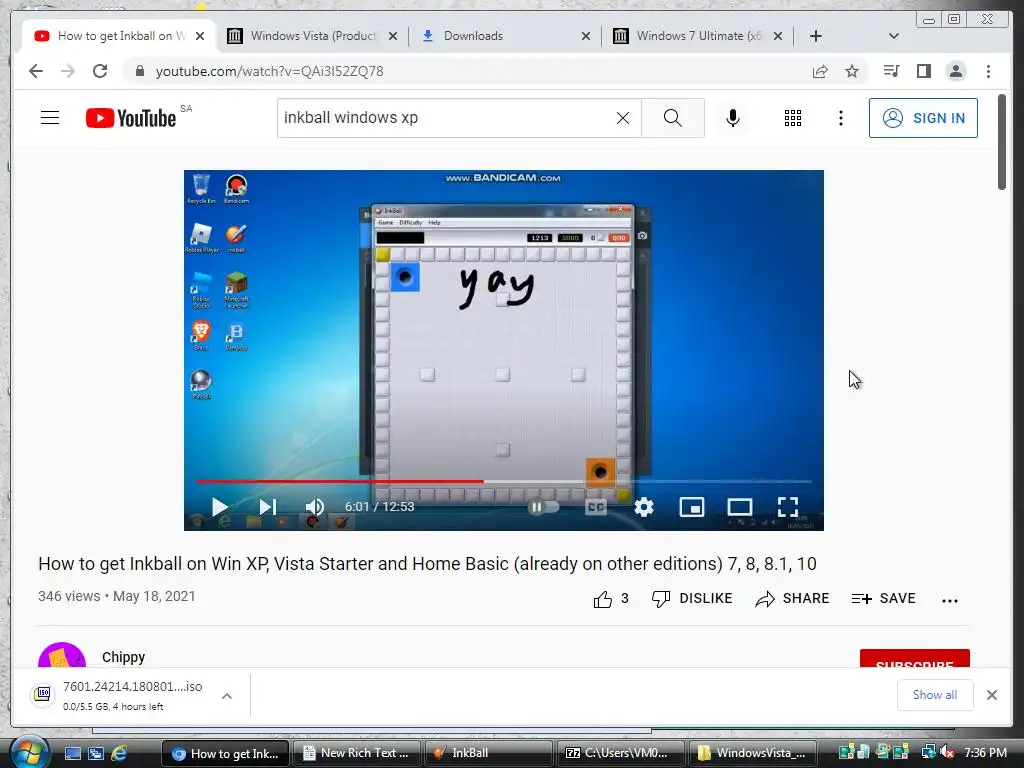Screen dimensions: 1024x768
Task: Seek on the red video progress bar
Action: 504,481
